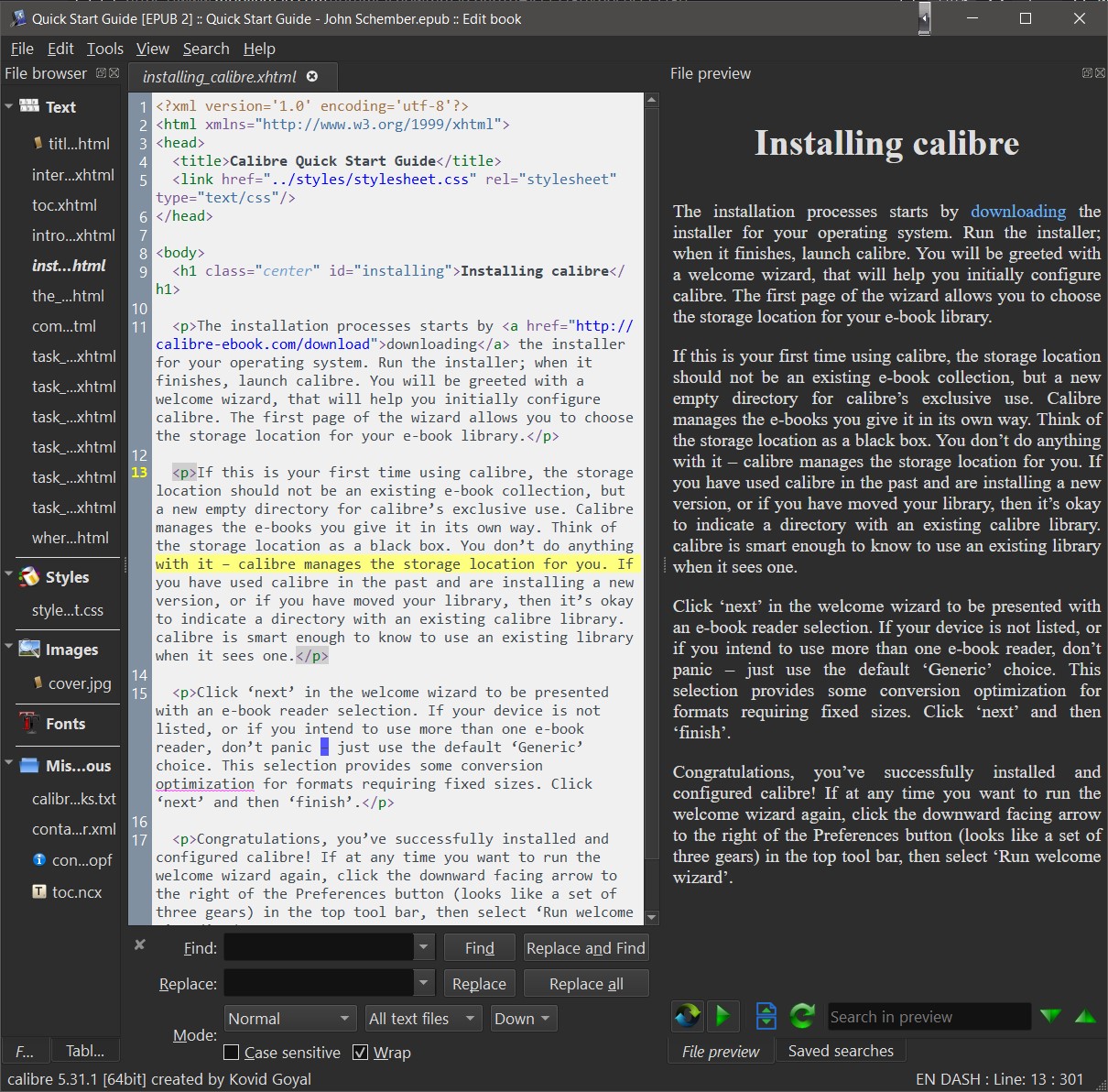The width and height of the screenshot is (1108, 1092).
Task: Open the All text files scope dropdown
Action: point(422,1019)
